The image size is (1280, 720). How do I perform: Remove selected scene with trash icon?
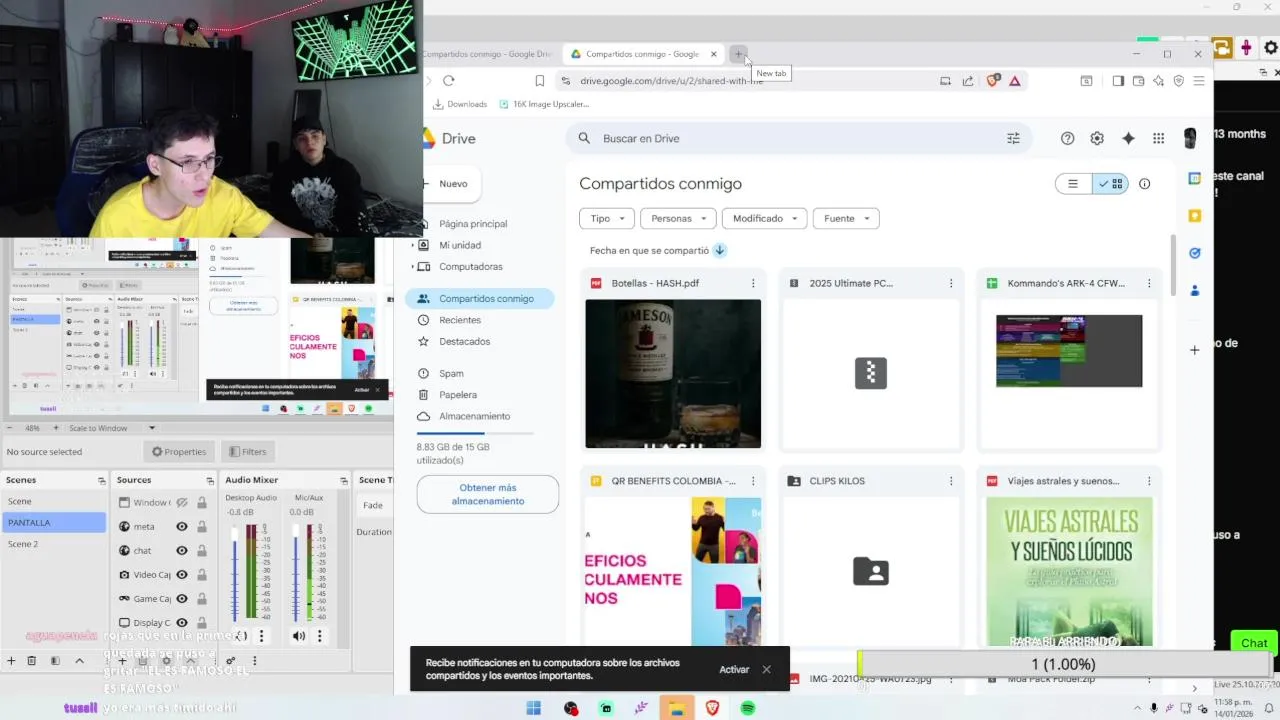pyautogui.click(x=32, y=661)
